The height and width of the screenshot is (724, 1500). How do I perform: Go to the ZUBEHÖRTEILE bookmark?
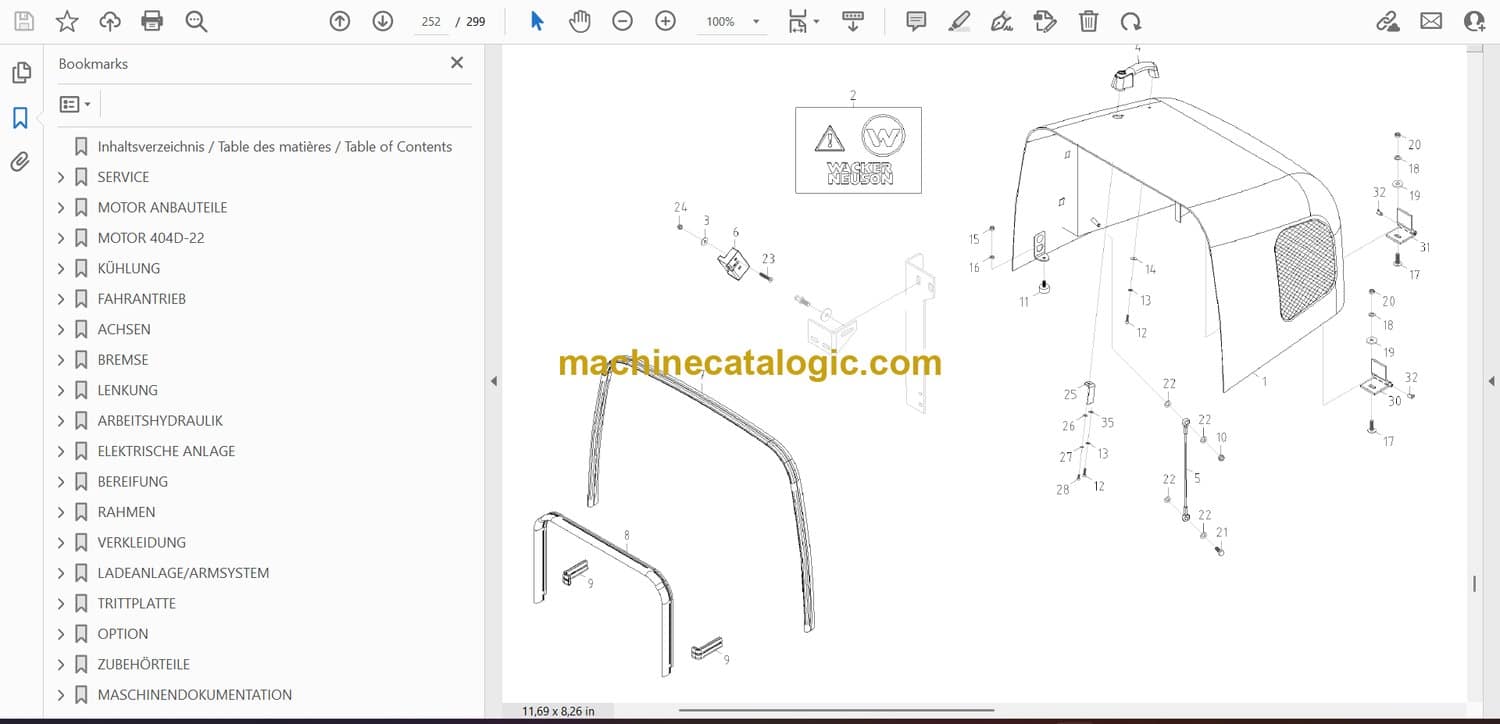(143, 664)
